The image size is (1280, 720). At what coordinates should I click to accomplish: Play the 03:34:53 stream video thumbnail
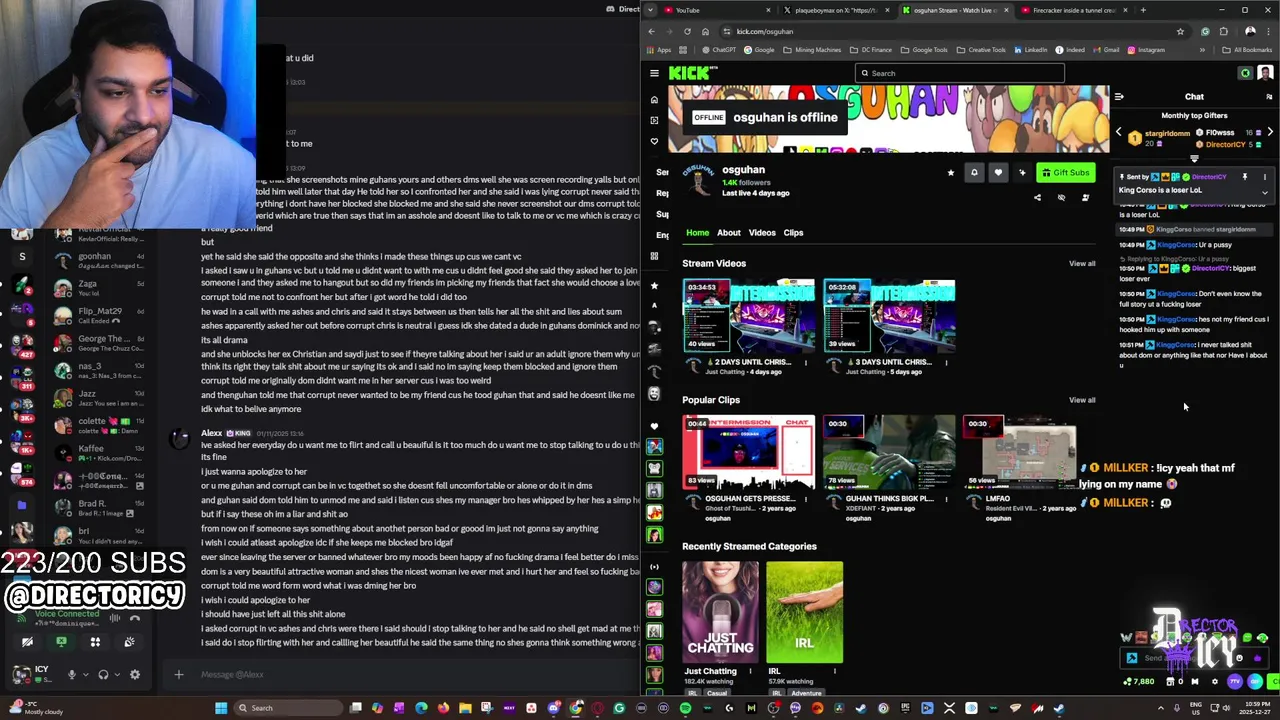pyautogui.click(x=748, y=316)
